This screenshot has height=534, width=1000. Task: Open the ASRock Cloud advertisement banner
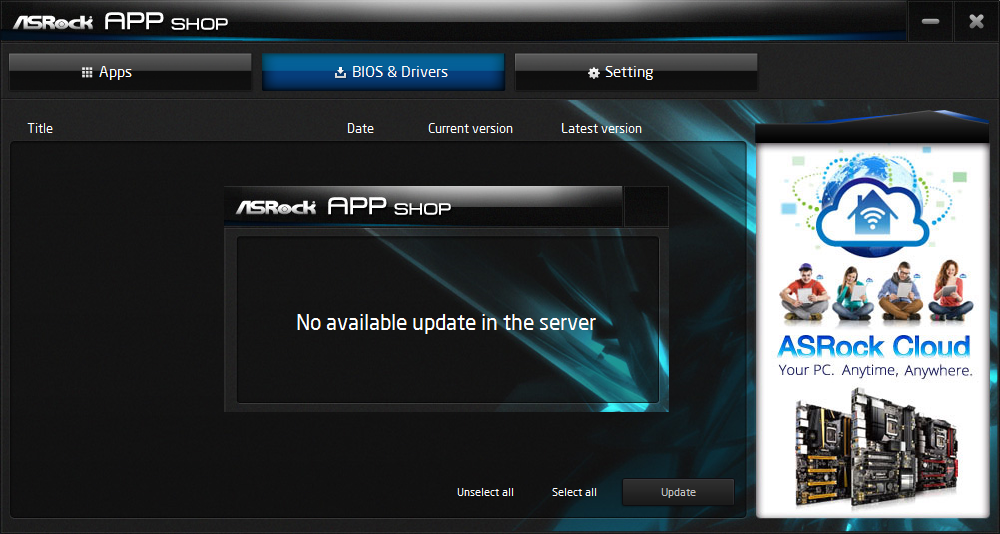(x=872, y=330)
